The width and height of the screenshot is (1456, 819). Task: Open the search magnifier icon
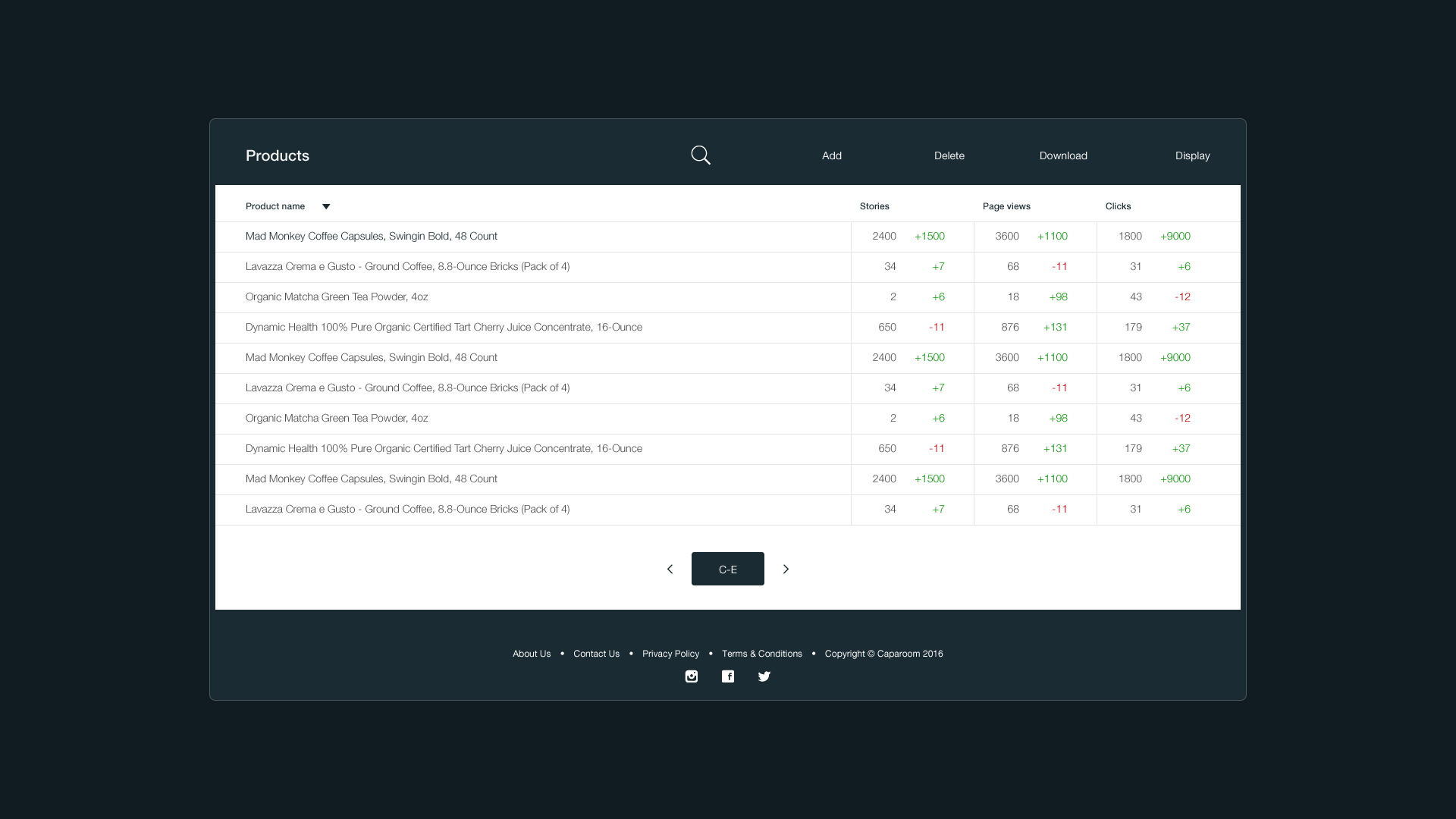701,155
